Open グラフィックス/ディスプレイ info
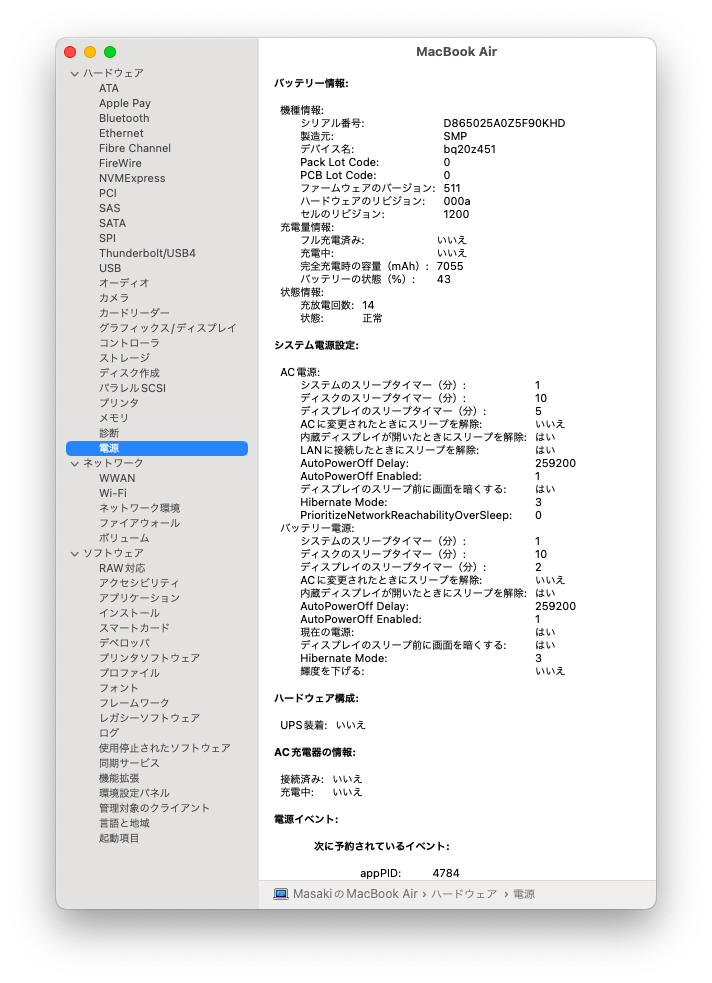The image size is (712, 983). (x=167, y=329)
